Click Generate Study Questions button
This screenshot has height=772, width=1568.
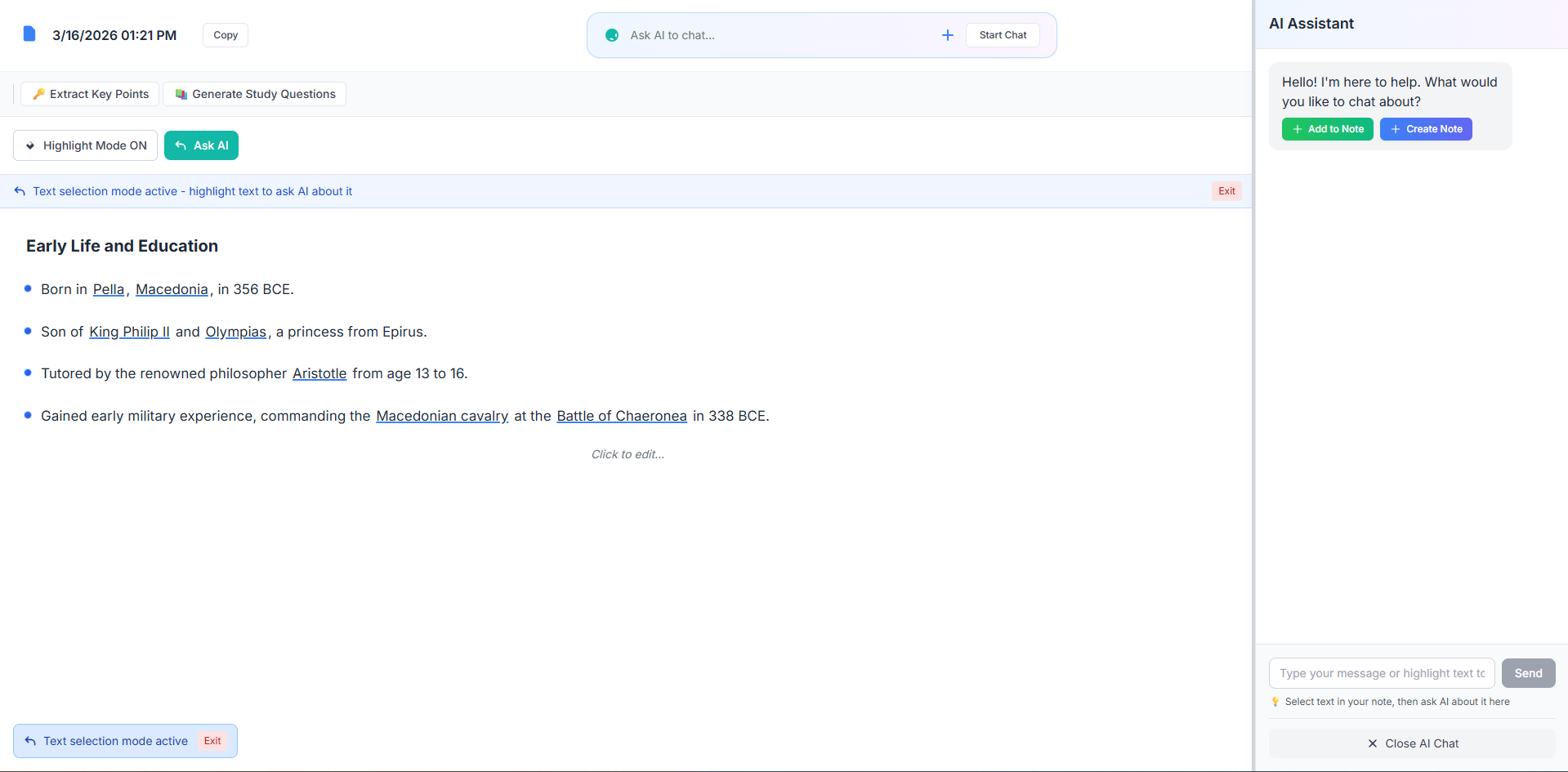point(254,94)
